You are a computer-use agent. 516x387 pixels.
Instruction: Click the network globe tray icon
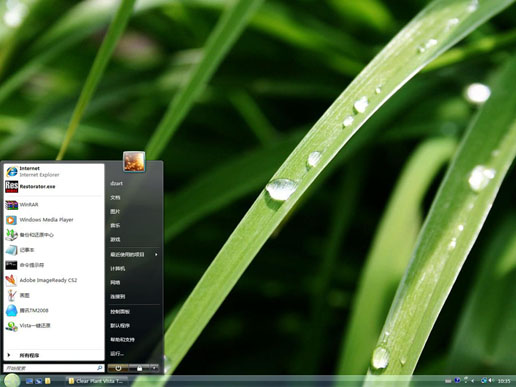click(484, 380)
